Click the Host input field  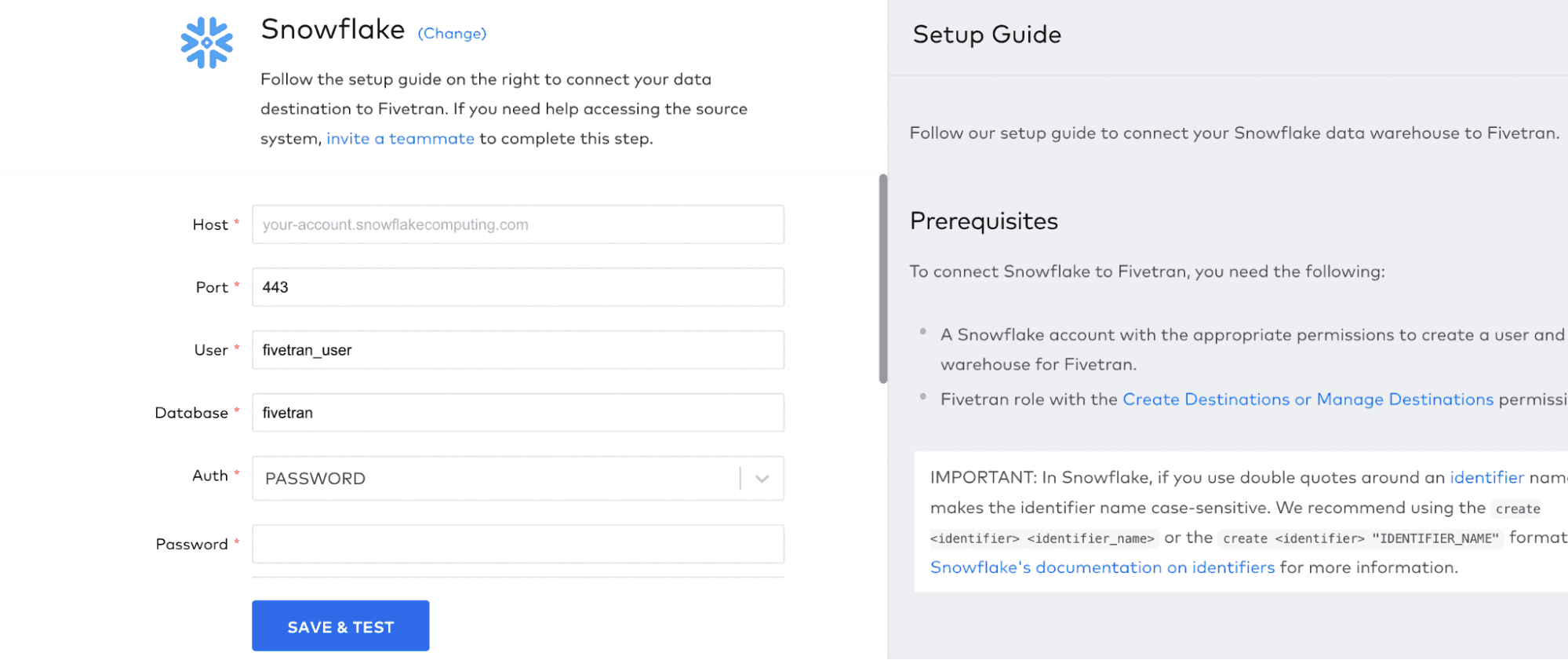(518, 224)
